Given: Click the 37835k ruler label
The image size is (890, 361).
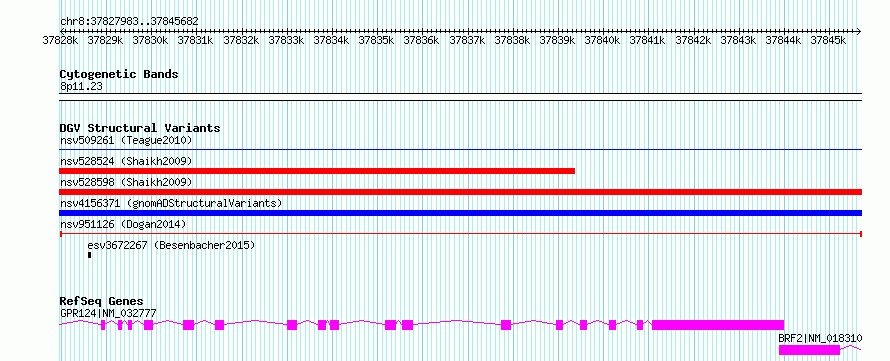Looking at the screenshot, I should point(377,40).
